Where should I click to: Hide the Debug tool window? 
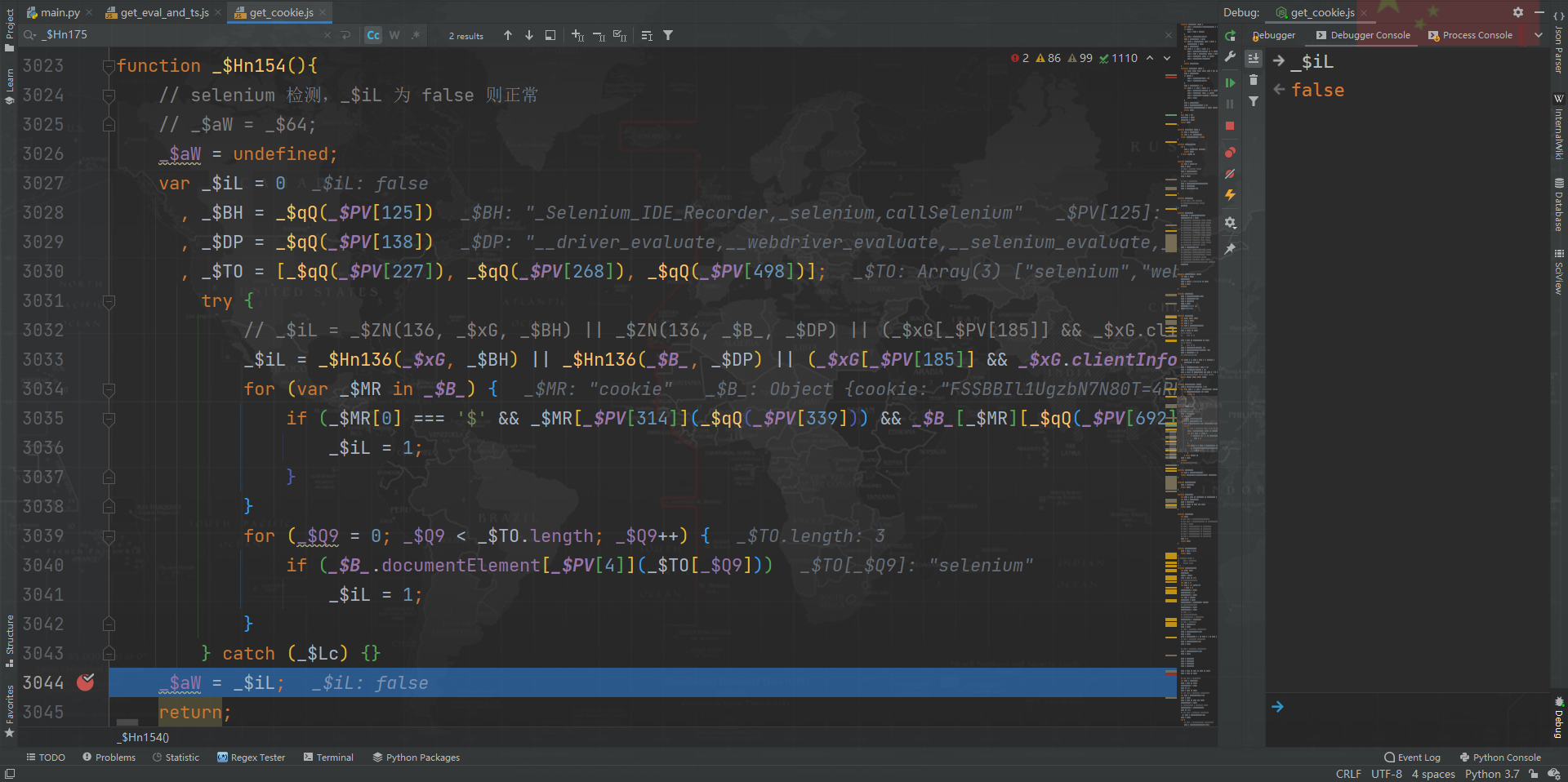point(1539,12)
